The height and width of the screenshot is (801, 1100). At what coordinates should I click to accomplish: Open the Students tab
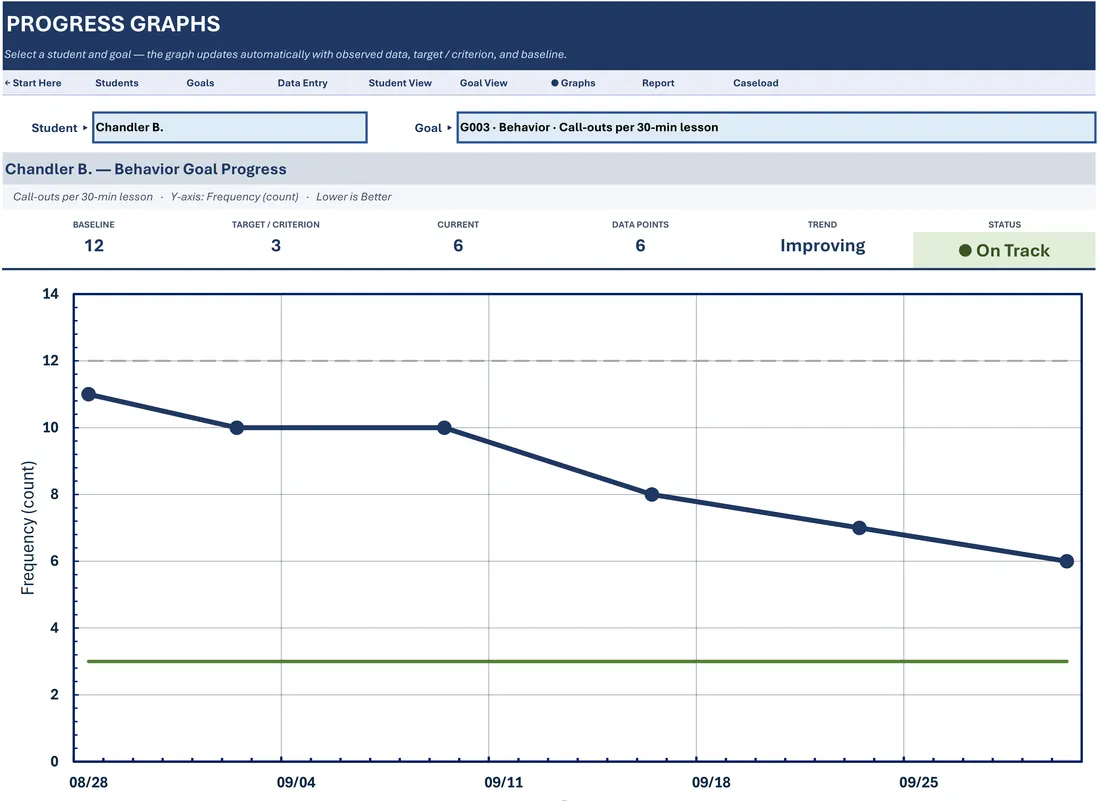(117, 83)
